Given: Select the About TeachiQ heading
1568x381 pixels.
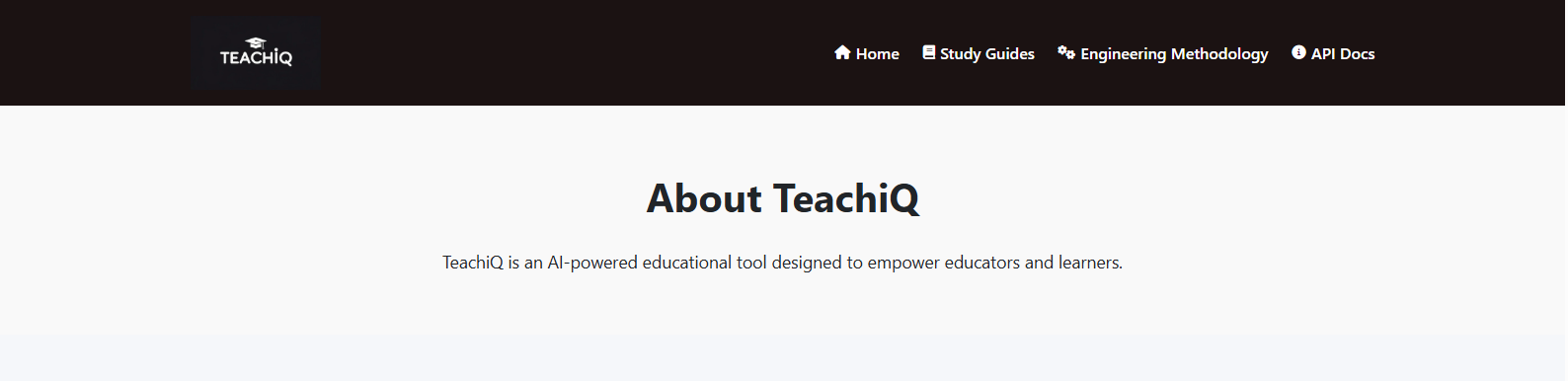Looking at the screenshot, I should click(783, 198).
